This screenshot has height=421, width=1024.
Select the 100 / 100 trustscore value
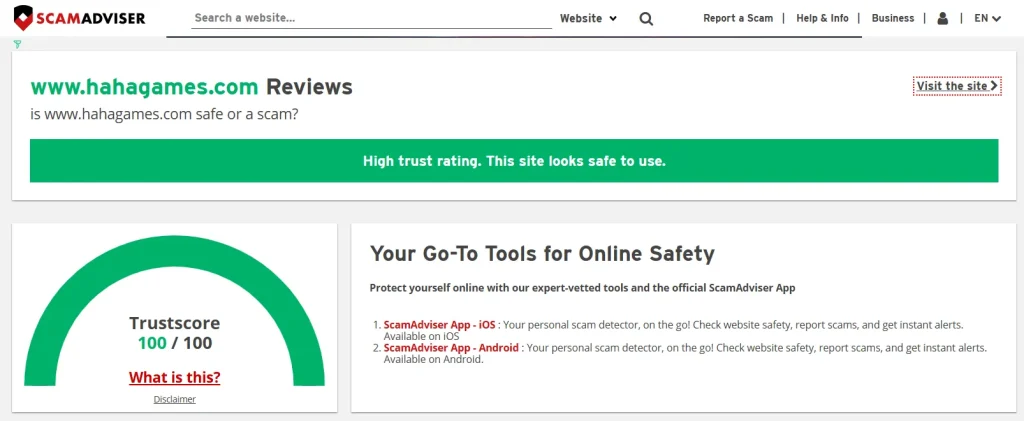point(174,343)
